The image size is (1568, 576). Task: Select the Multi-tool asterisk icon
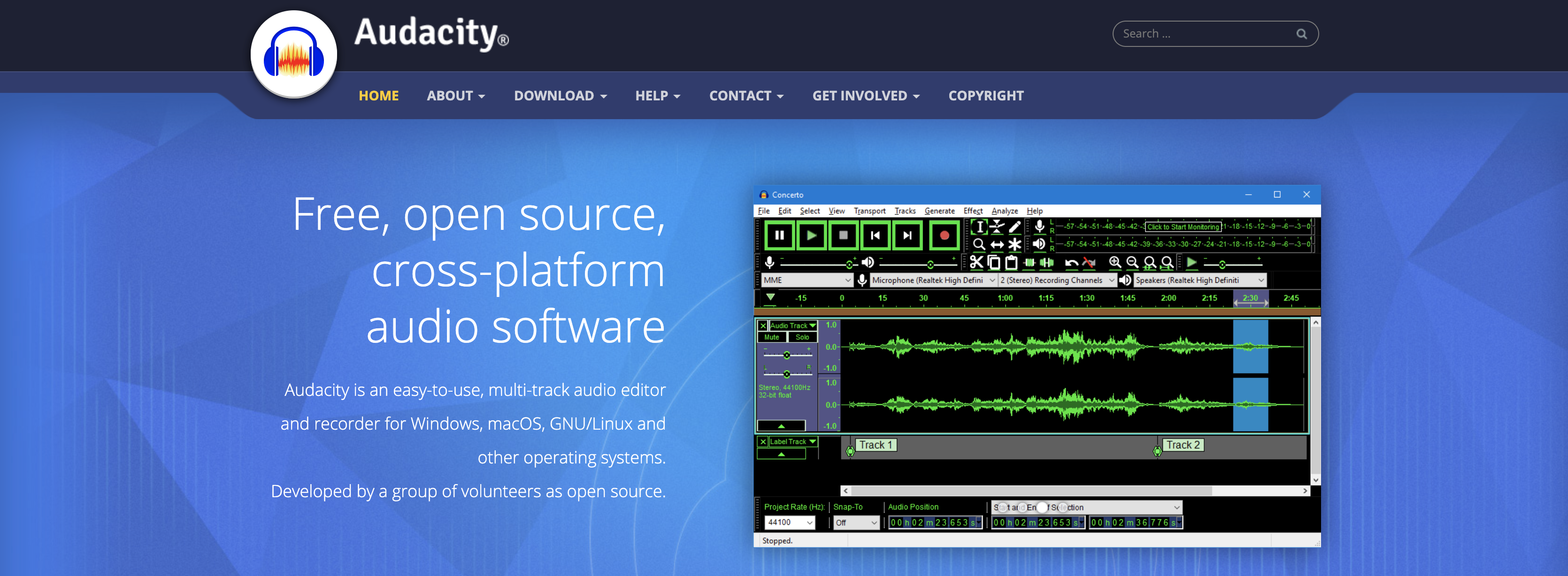tap(1015, 244)
